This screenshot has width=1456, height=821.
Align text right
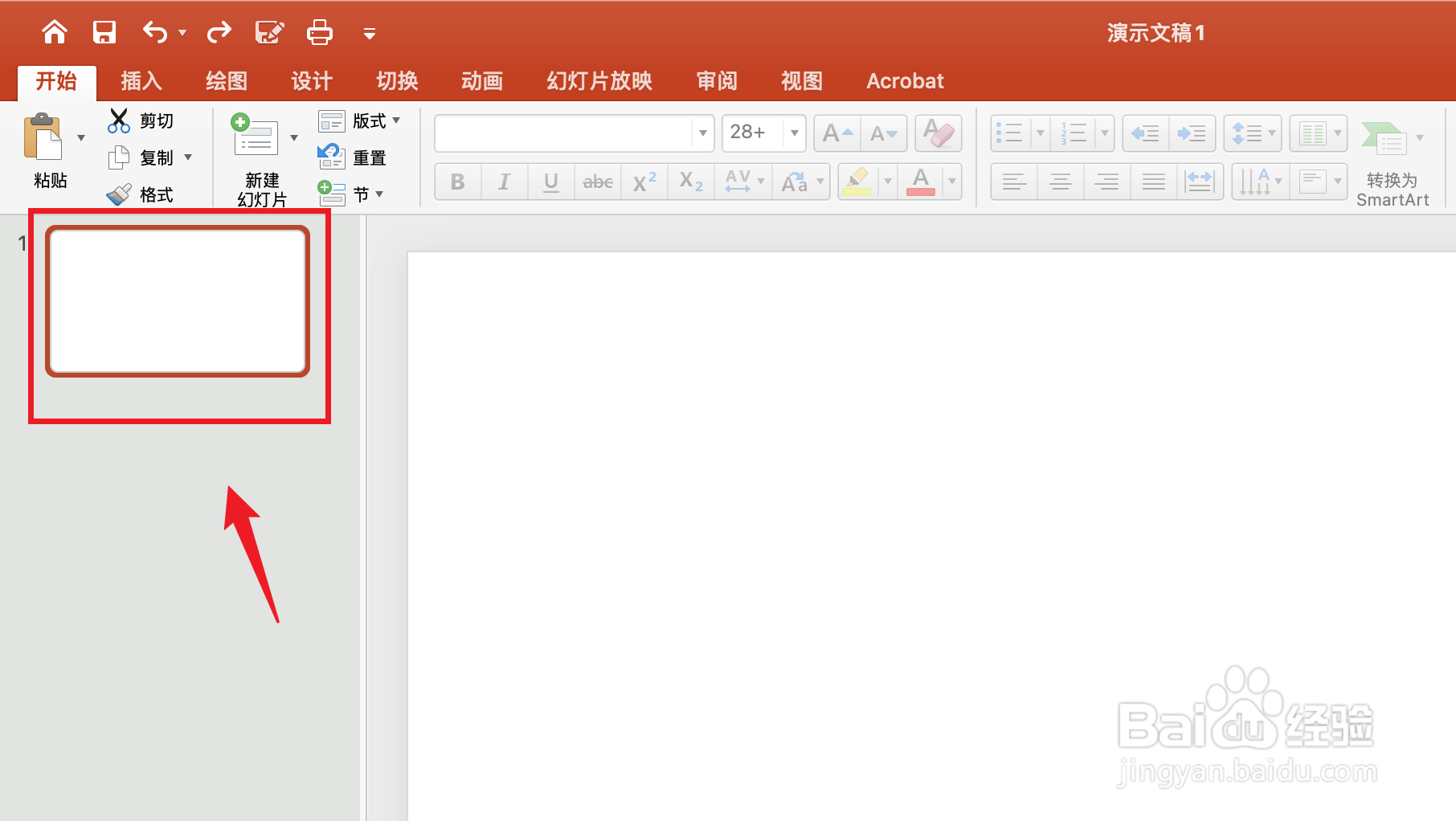(1107, 182)
